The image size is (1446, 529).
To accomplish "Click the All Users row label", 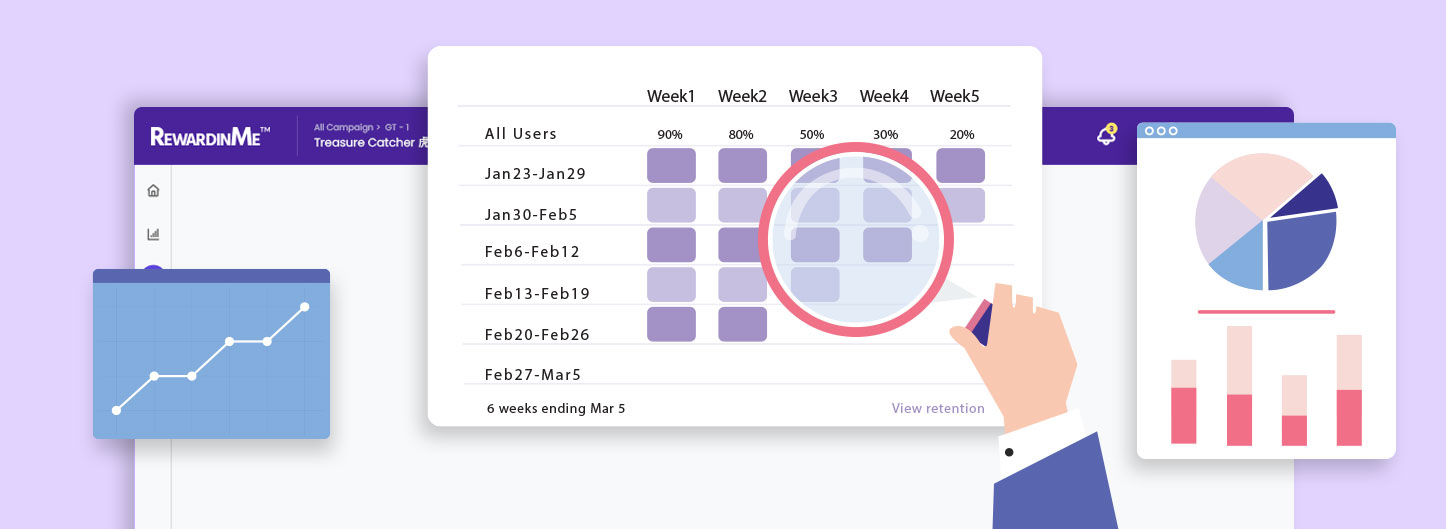I will [x=521, y=134].
